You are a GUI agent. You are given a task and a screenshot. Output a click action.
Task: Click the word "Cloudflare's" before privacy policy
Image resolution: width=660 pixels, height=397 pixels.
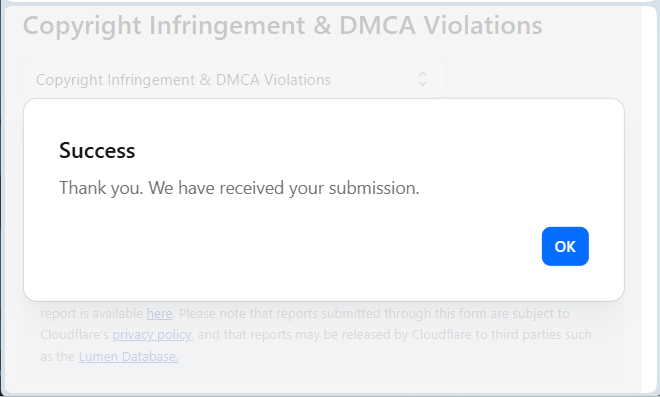click(75, 335)
